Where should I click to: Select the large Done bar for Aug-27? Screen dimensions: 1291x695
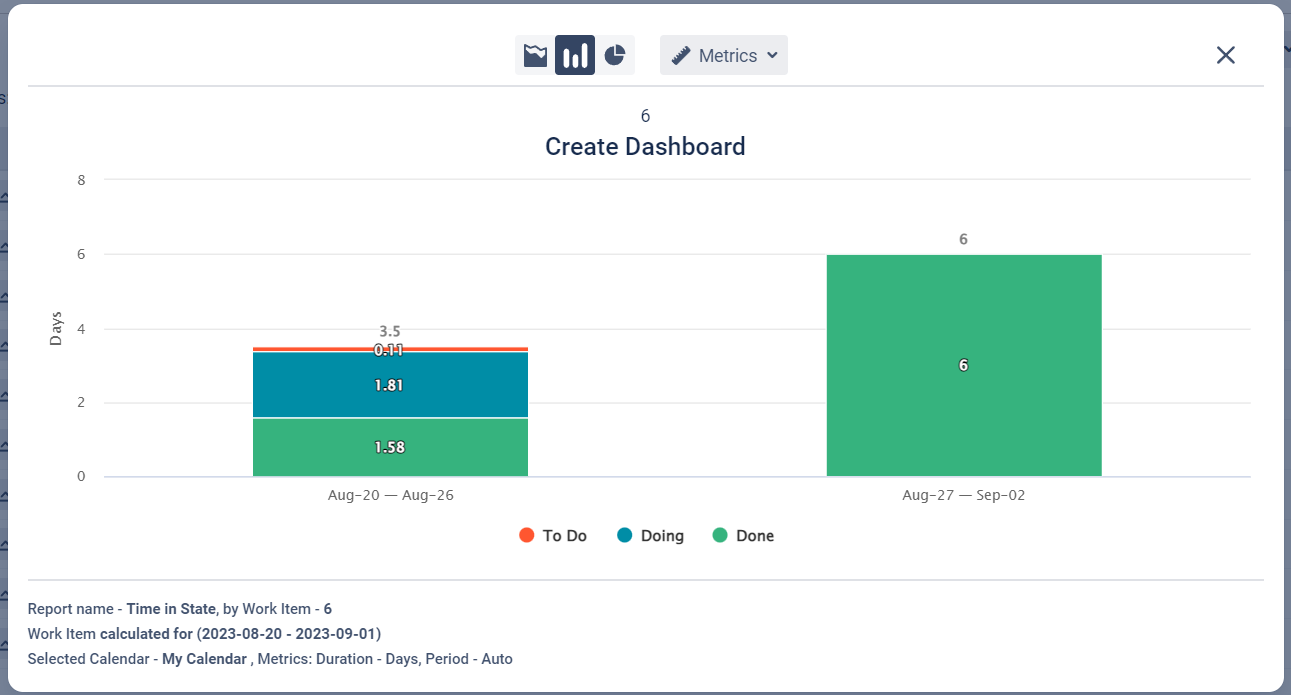[x=963, y=365]
